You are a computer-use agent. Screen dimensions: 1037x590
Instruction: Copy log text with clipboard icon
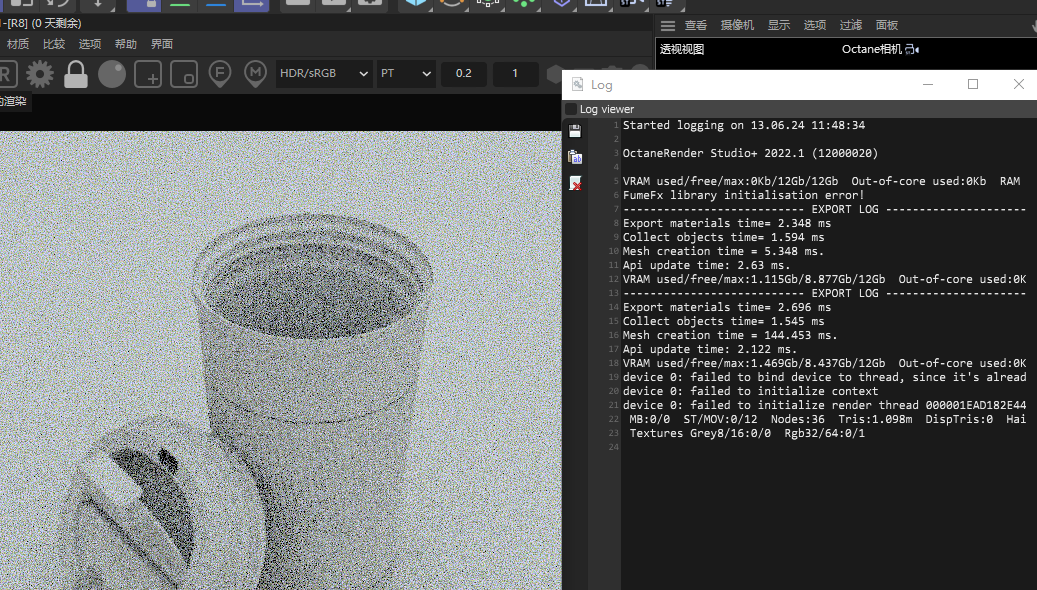[x=575, y=157]
